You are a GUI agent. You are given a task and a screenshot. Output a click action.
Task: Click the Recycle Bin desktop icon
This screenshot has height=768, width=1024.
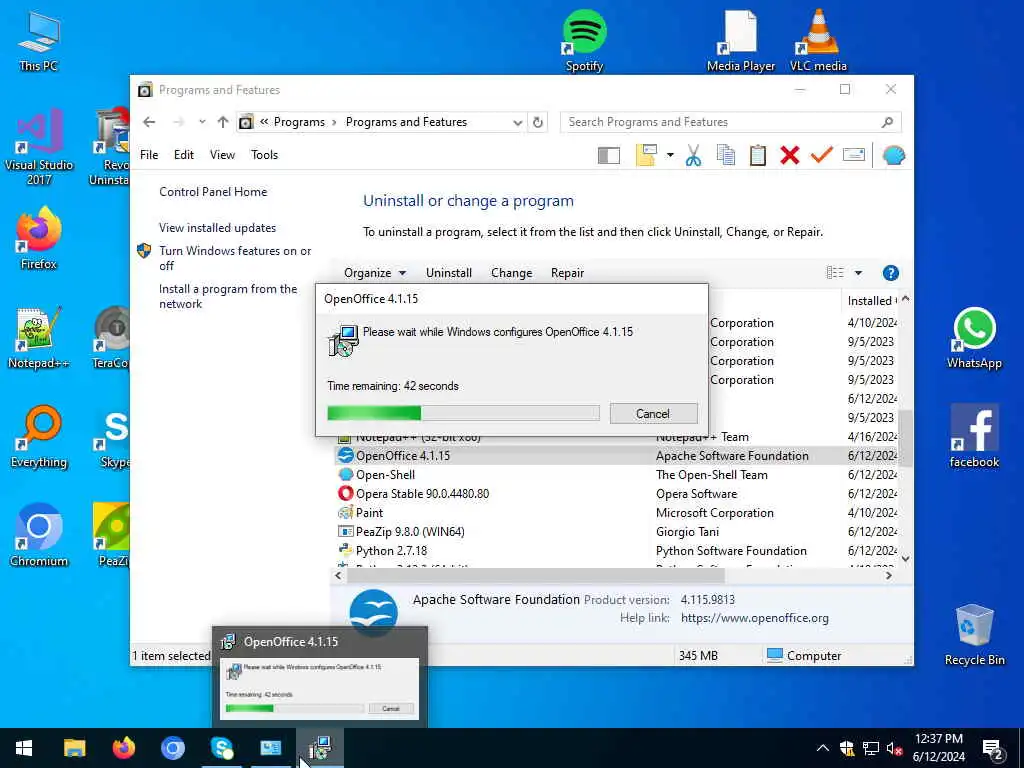tap(974, 635)
